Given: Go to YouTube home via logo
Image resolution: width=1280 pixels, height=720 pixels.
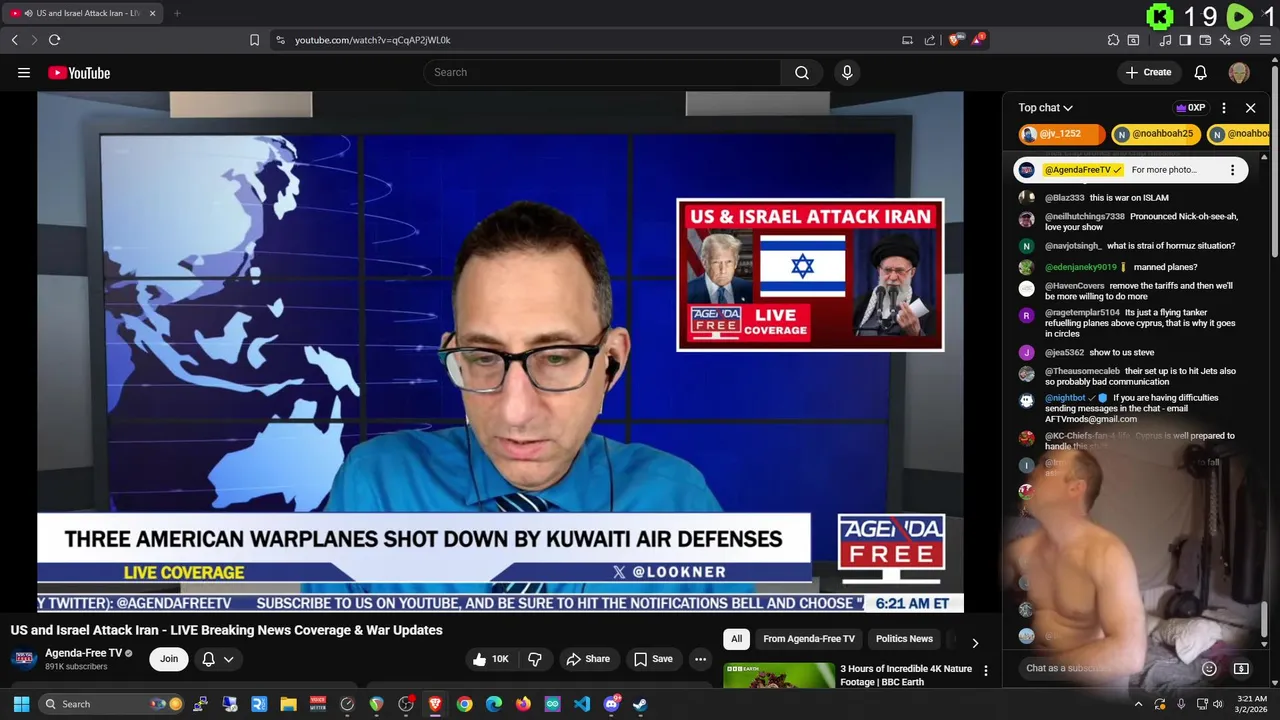Looking at the screenshot, I should [x=79, y=72].
